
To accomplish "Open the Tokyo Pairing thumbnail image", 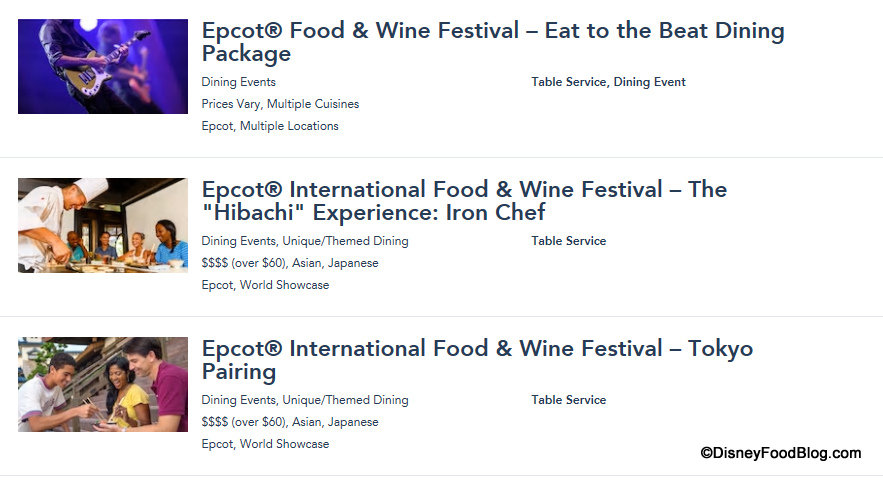I will point(102,384).
